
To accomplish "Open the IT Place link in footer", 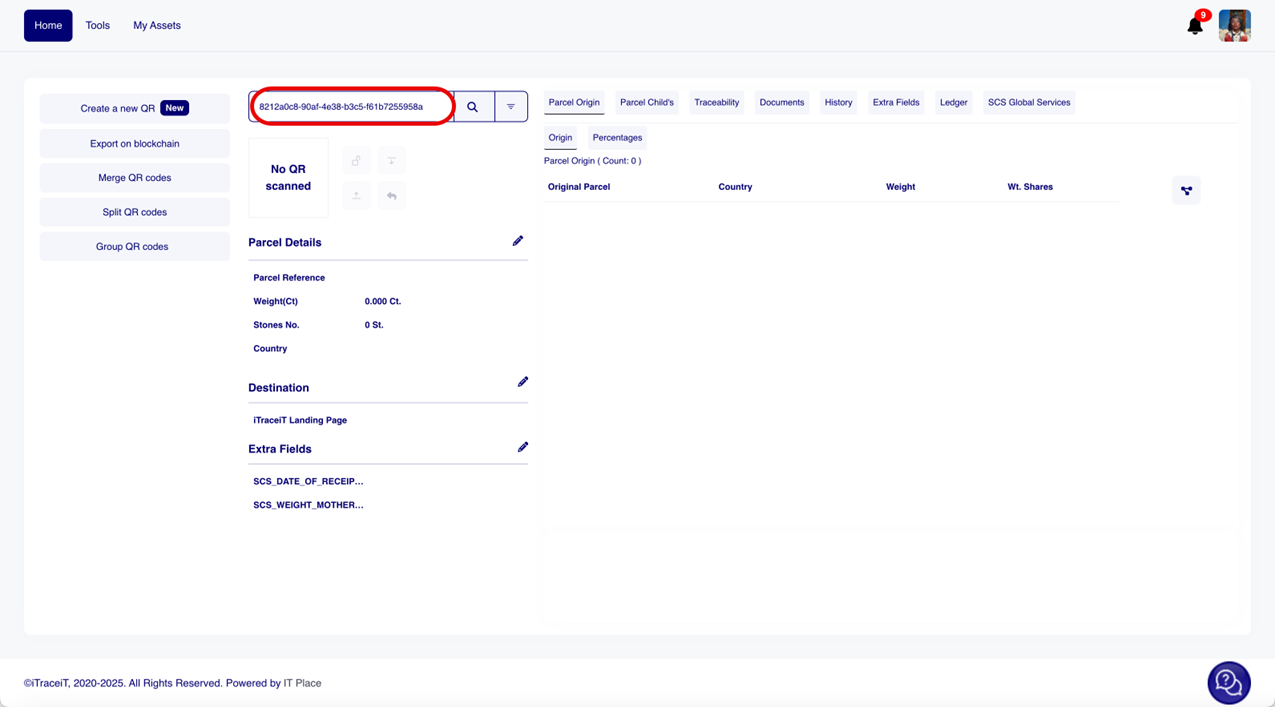I will [x=302, y=683].
